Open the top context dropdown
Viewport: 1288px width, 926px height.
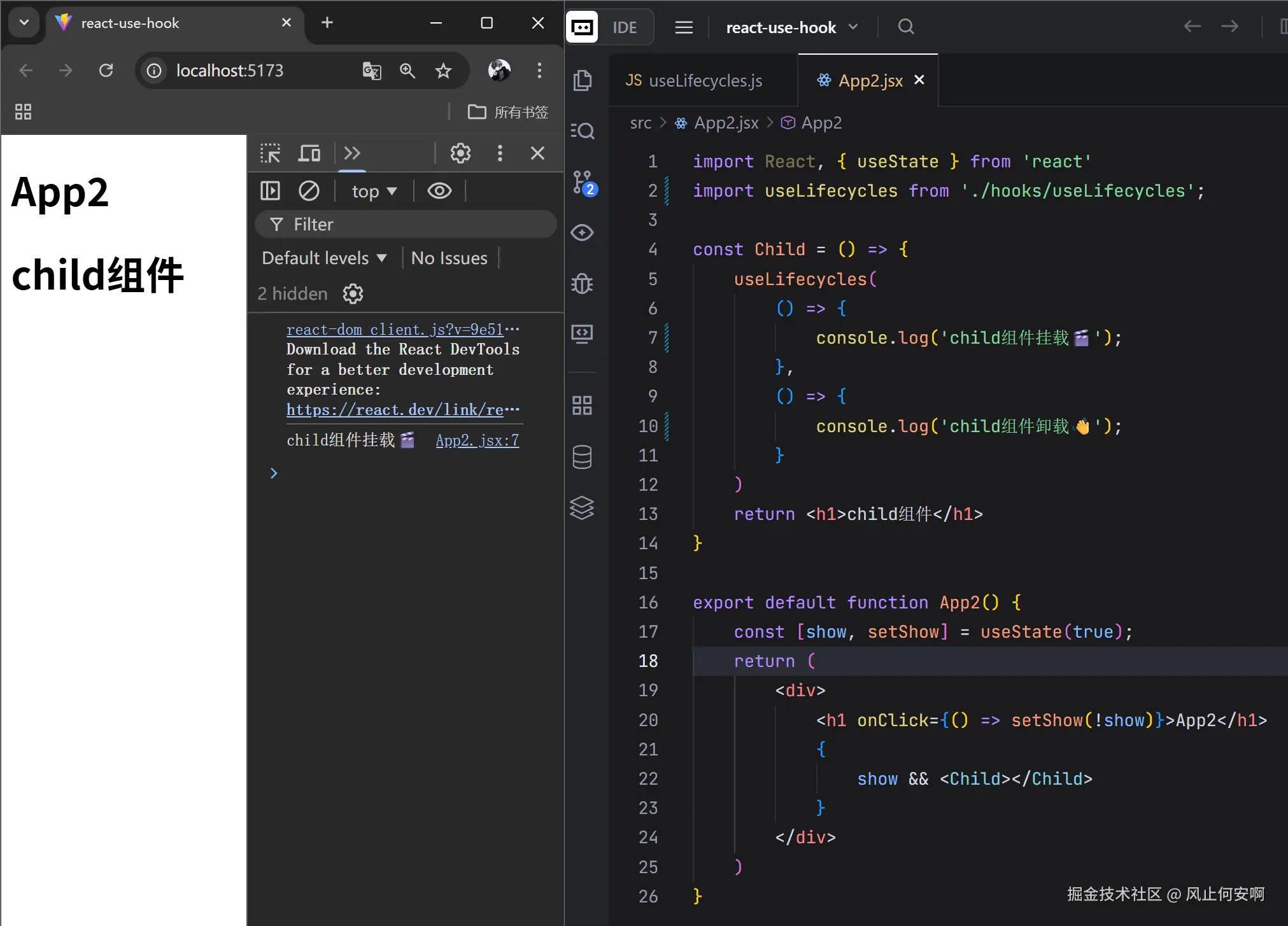(374, 191)
